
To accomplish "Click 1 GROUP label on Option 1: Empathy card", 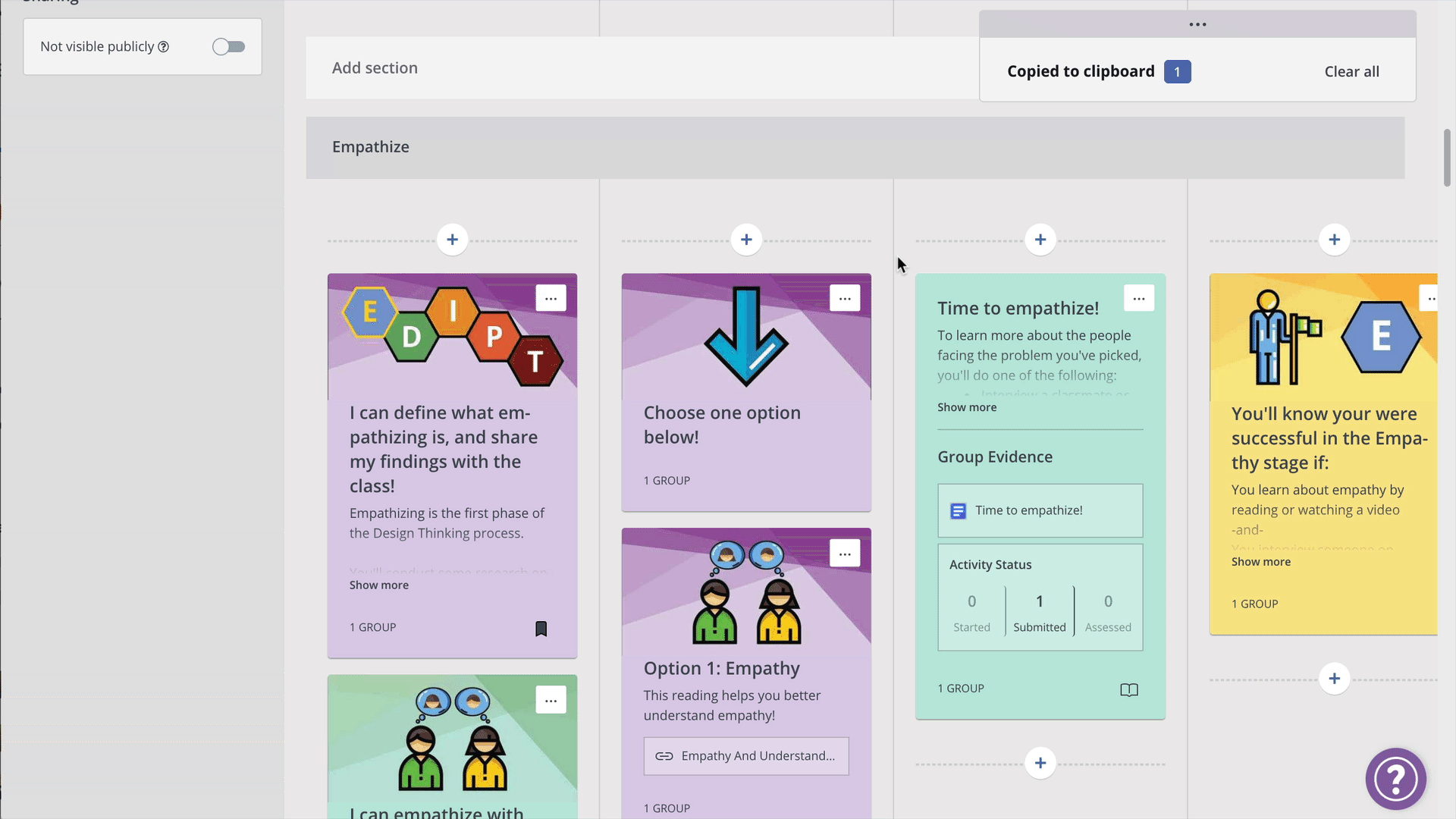I will (x=667, y=808).
